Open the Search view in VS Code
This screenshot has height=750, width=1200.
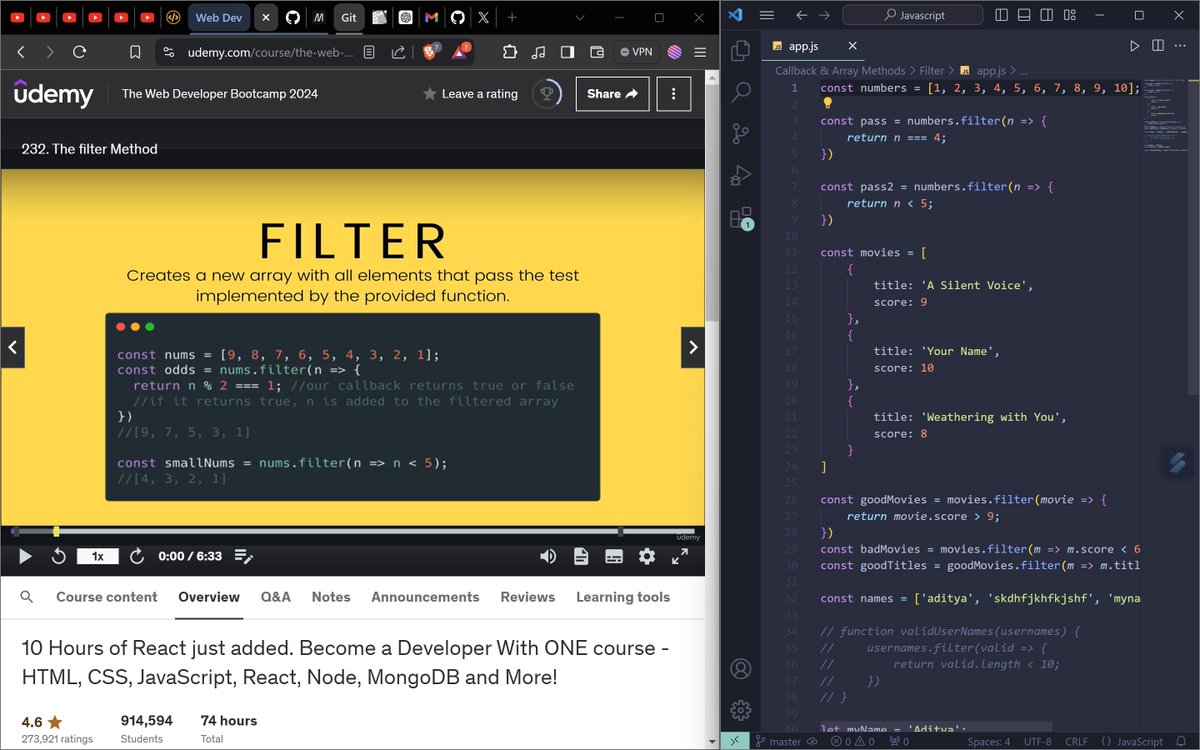click(x=741, y=92)
